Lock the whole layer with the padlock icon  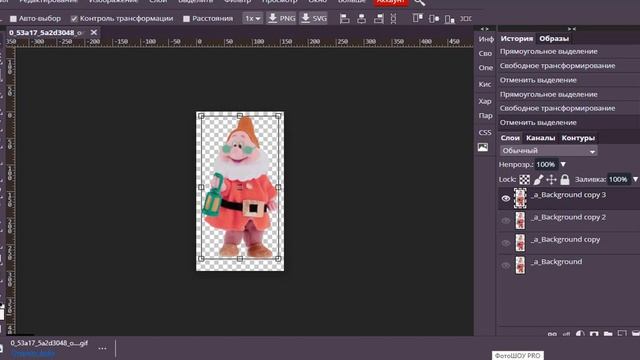[x=565, y=179]
